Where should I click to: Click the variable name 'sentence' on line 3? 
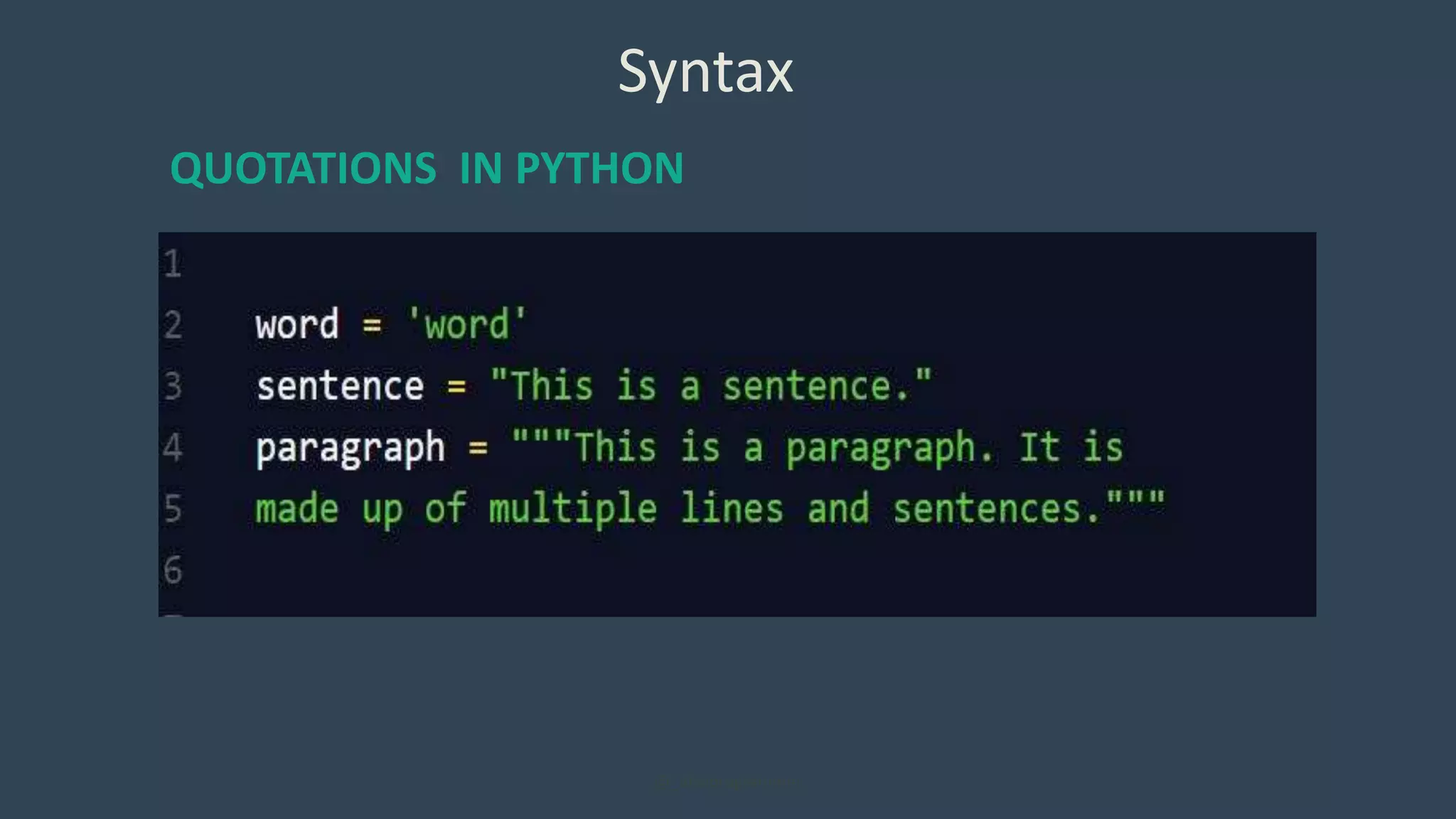340,387
